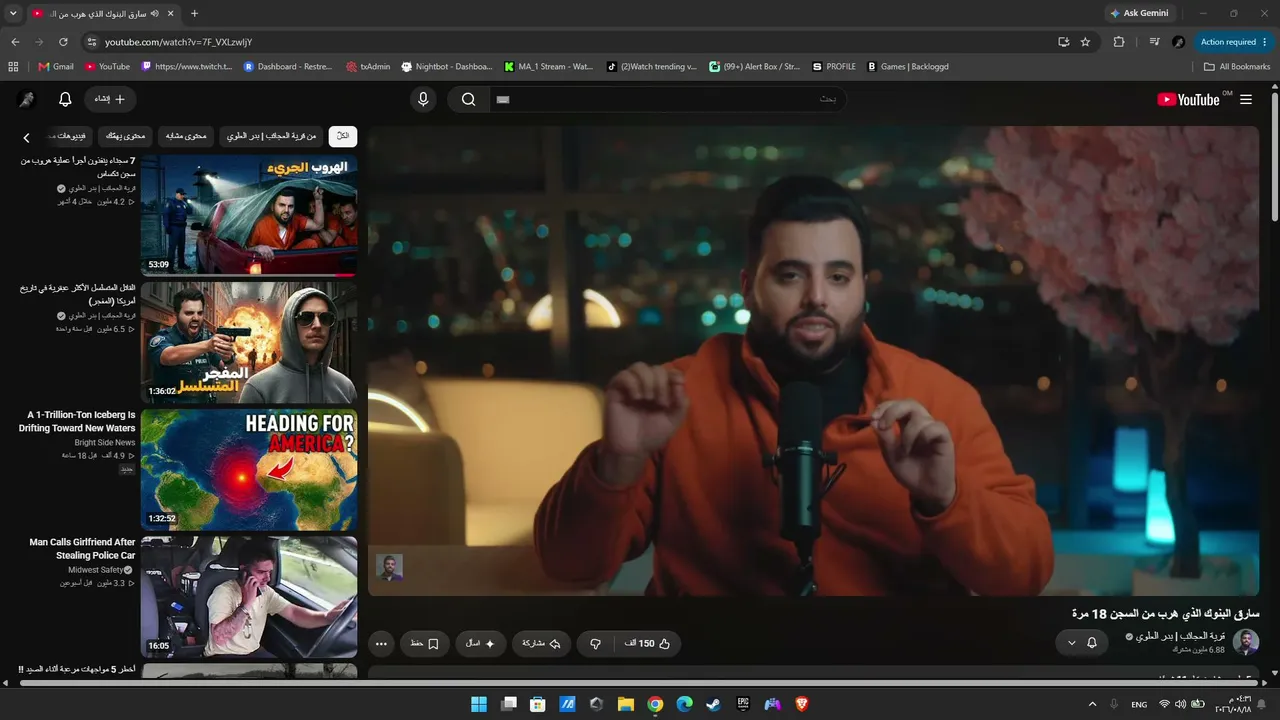
Task: Open the media control icon in Chrome toolbar
Action: tap(1154, 42)
